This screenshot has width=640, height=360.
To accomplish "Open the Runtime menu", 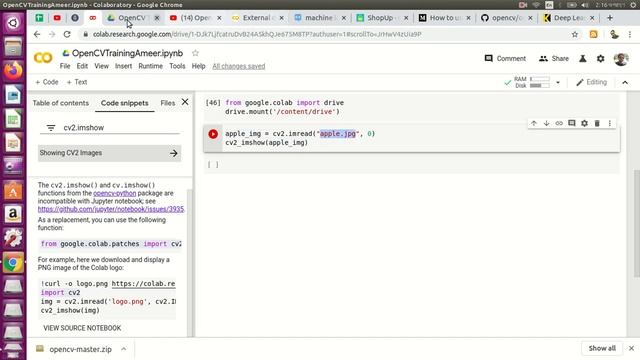I will tap(150, 66).
